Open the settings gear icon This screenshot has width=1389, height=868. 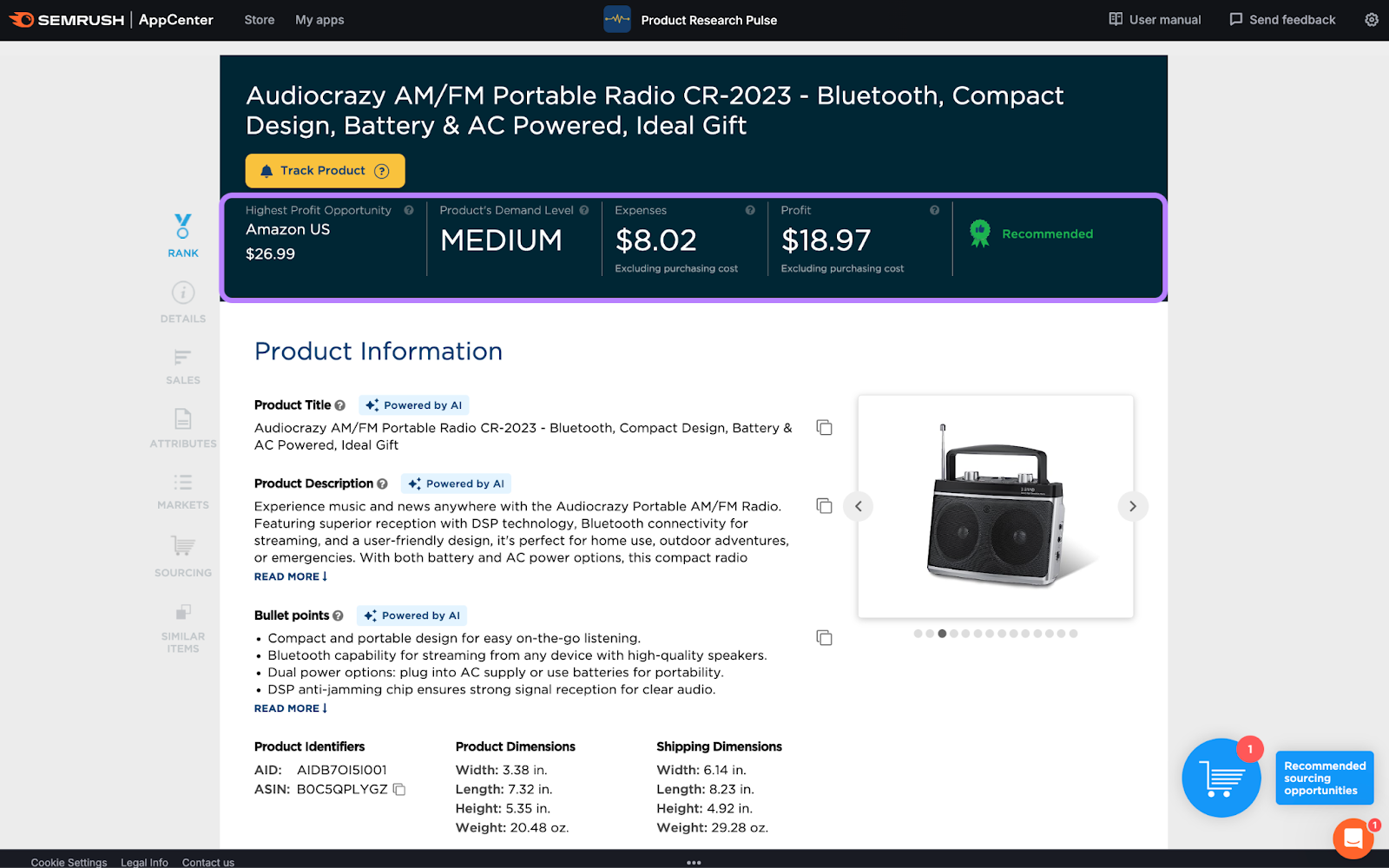pyautogui.click(x=1371, y=20)
